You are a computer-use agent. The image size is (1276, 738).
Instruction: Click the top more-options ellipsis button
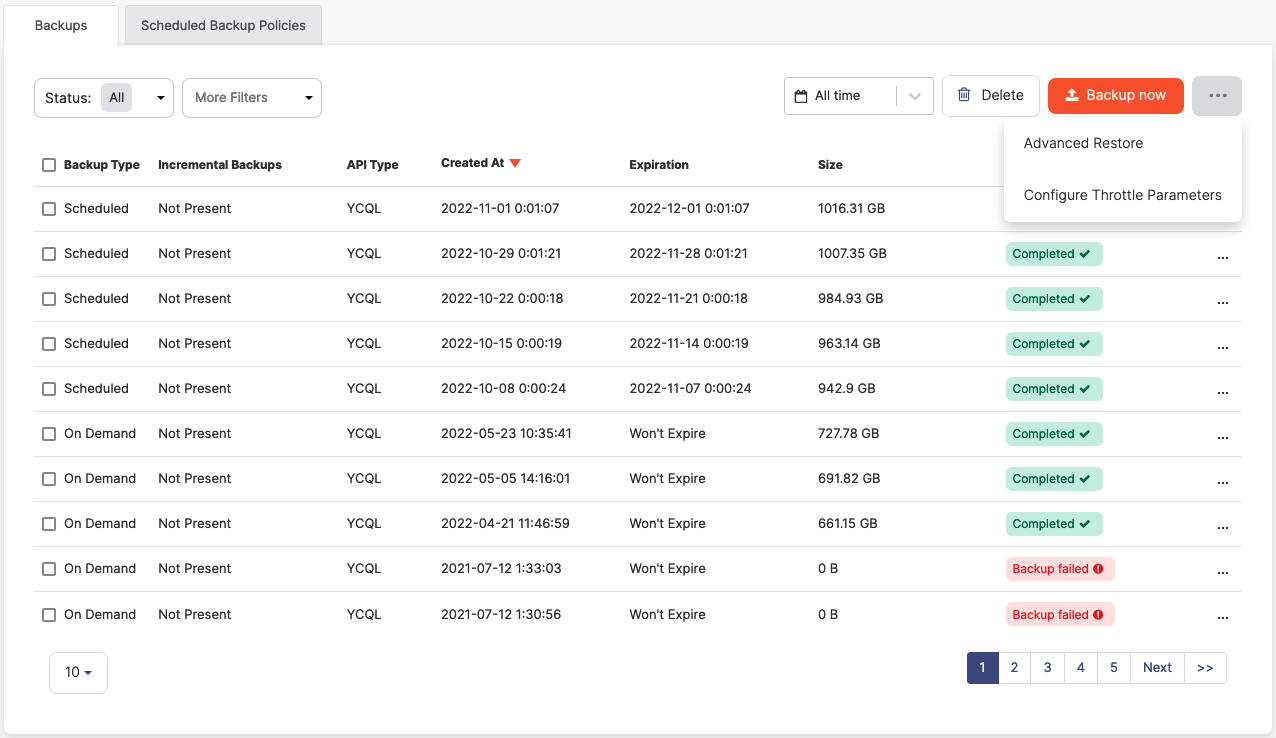[x=1216, y=96]
